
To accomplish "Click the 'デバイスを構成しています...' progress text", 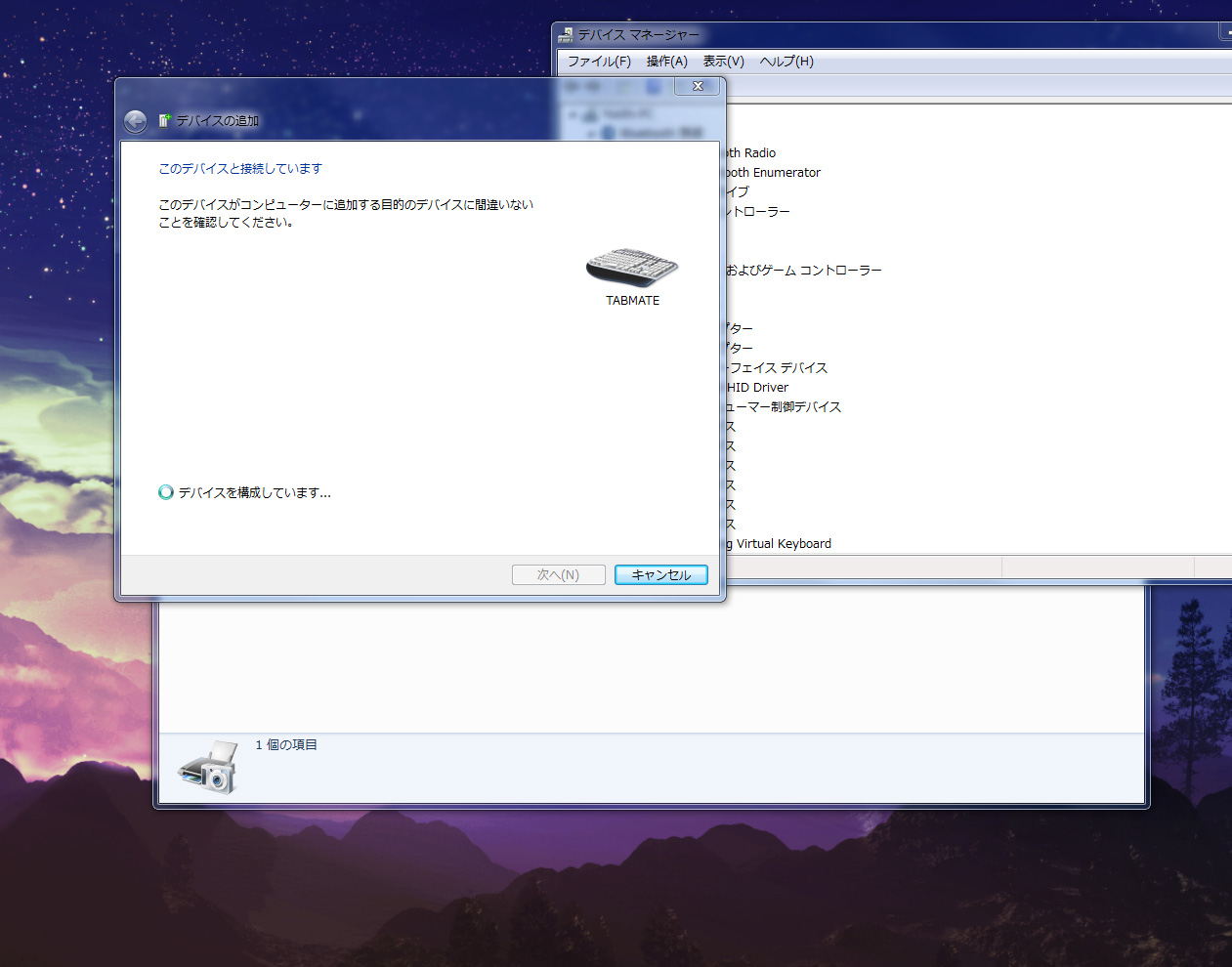I will [255, 492].
